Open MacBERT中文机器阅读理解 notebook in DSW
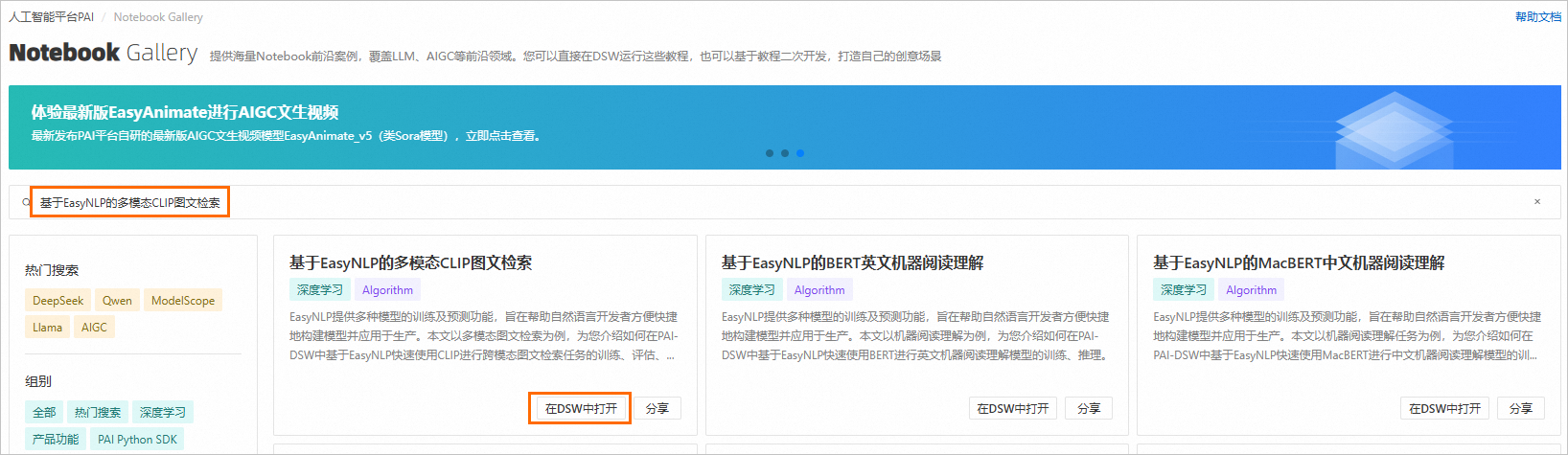The image size is (1568, 455). point(1444,408)
